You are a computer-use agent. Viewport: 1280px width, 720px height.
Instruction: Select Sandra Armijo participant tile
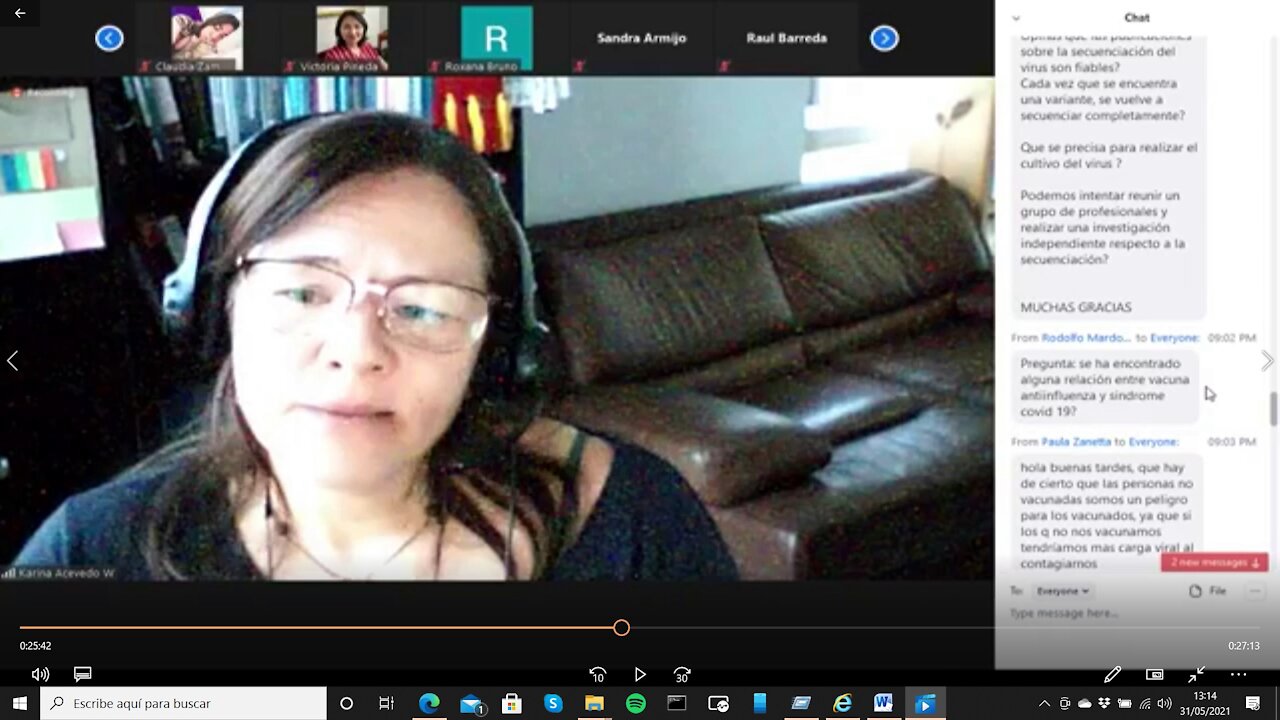pos(642,38)
